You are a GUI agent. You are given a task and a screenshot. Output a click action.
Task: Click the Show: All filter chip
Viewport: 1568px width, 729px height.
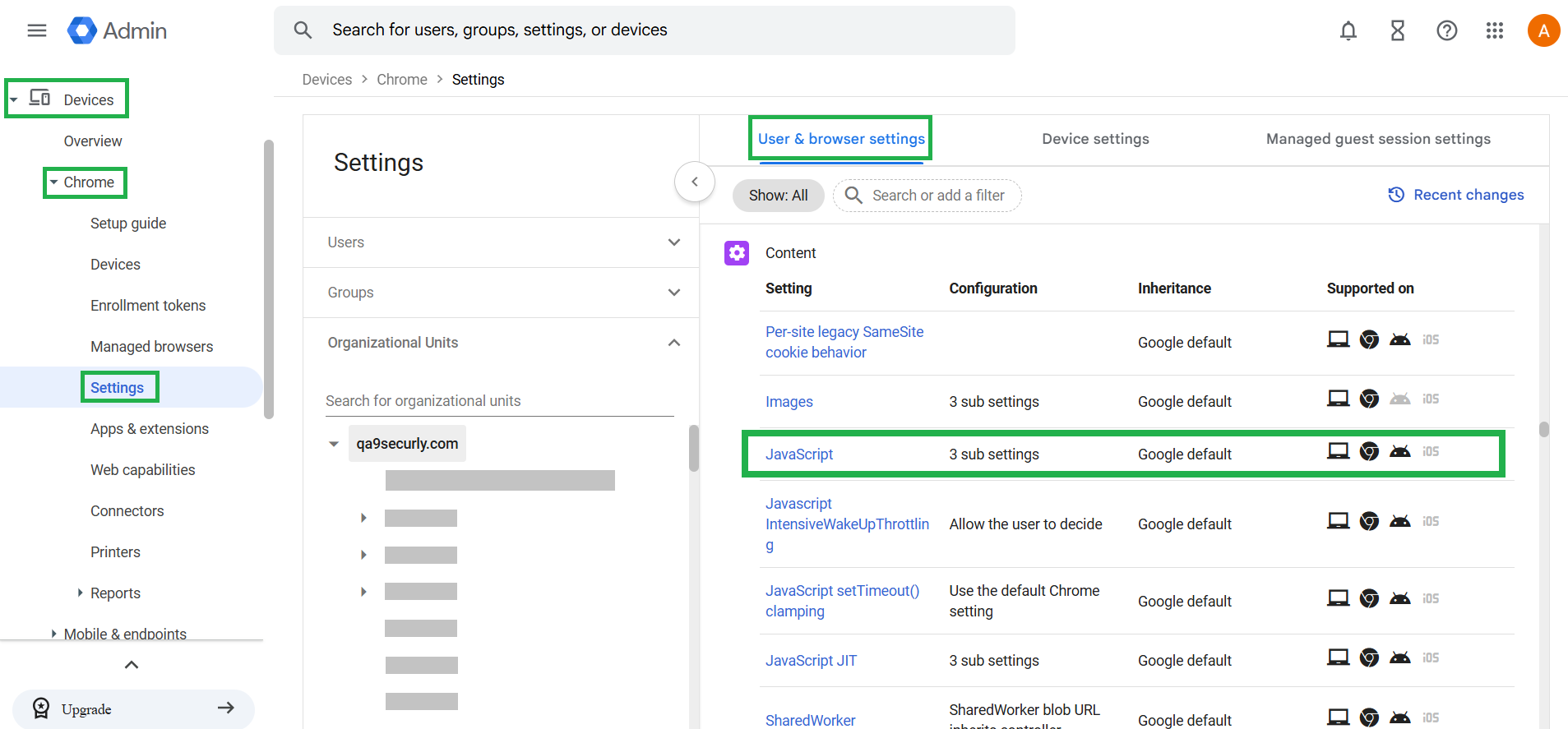778,196
